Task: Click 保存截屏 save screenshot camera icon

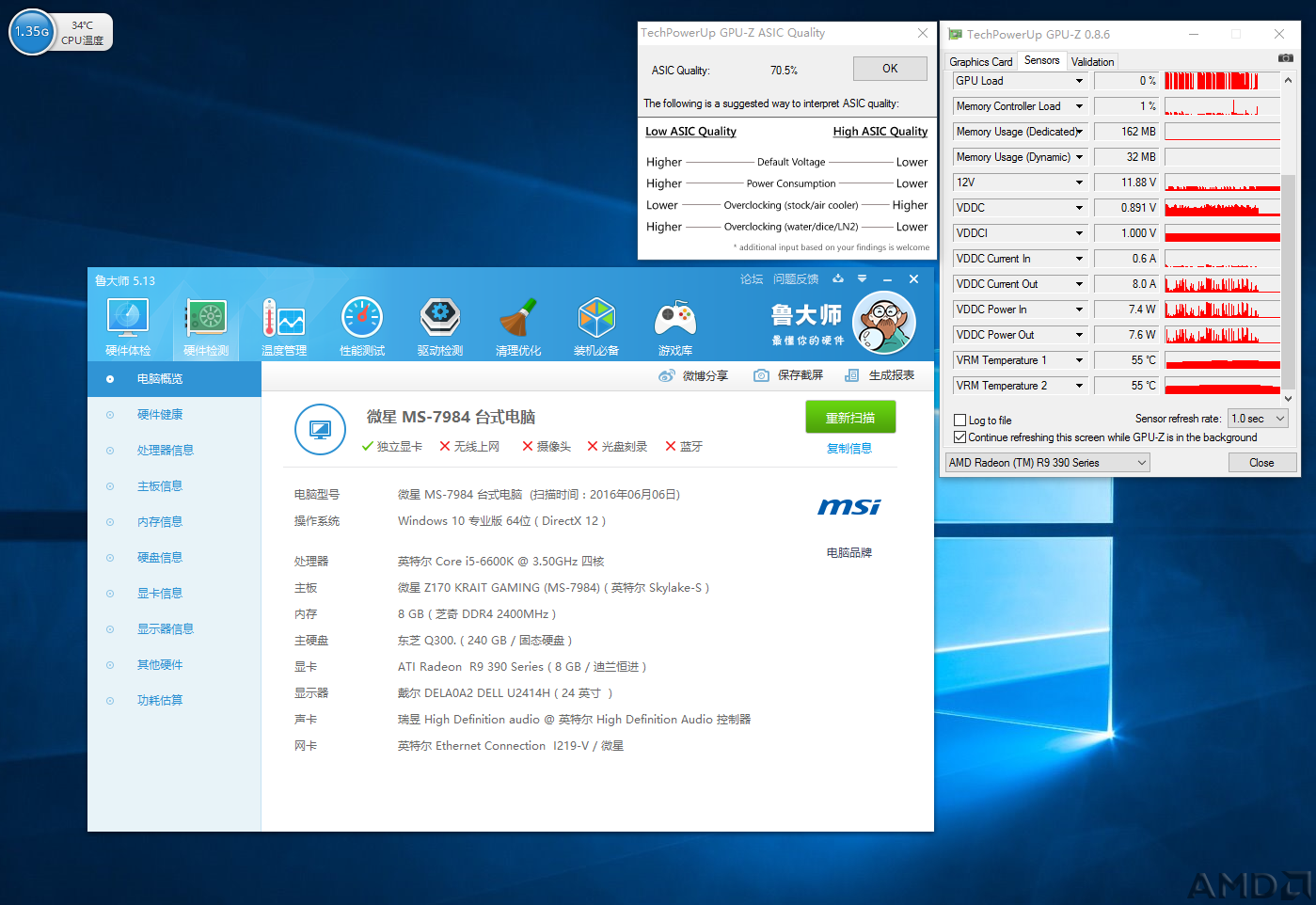Action: (x=761, y=375)
